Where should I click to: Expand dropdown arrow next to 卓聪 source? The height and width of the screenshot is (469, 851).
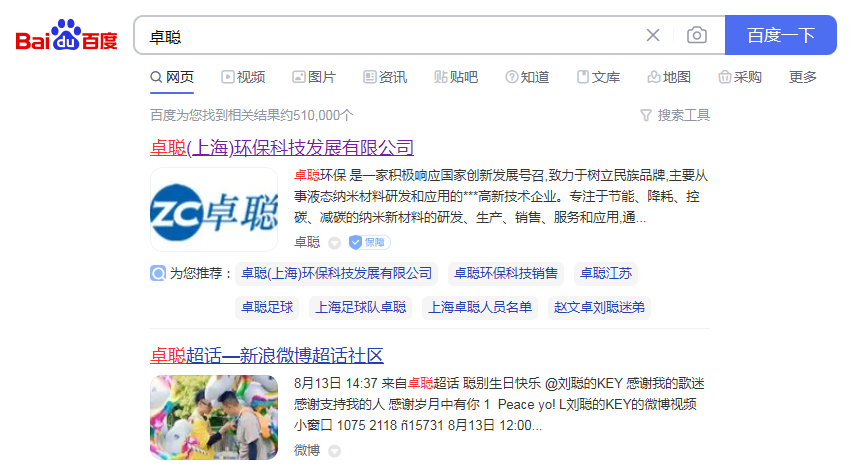(335, 243)
